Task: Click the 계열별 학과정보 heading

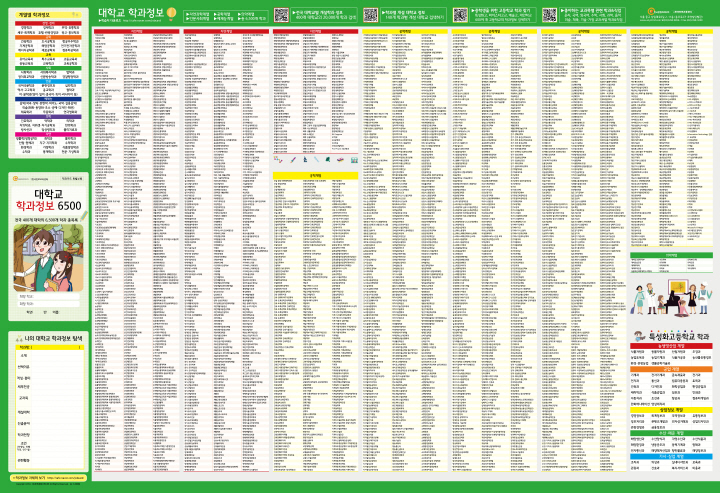Action: point(33,15)
